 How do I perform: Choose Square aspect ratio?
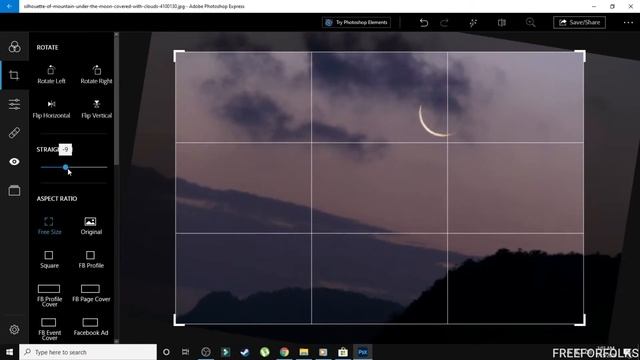click(x=49, y=260)
